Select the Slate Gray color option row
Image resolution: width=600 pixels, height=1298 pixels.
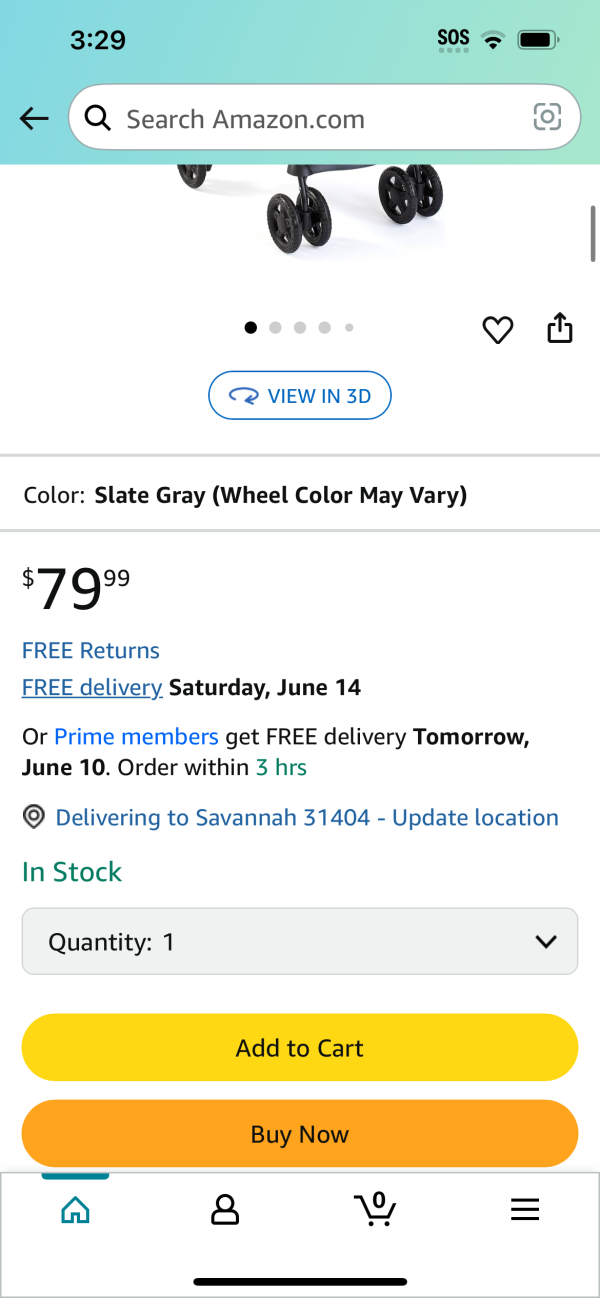tap(300, 495)
